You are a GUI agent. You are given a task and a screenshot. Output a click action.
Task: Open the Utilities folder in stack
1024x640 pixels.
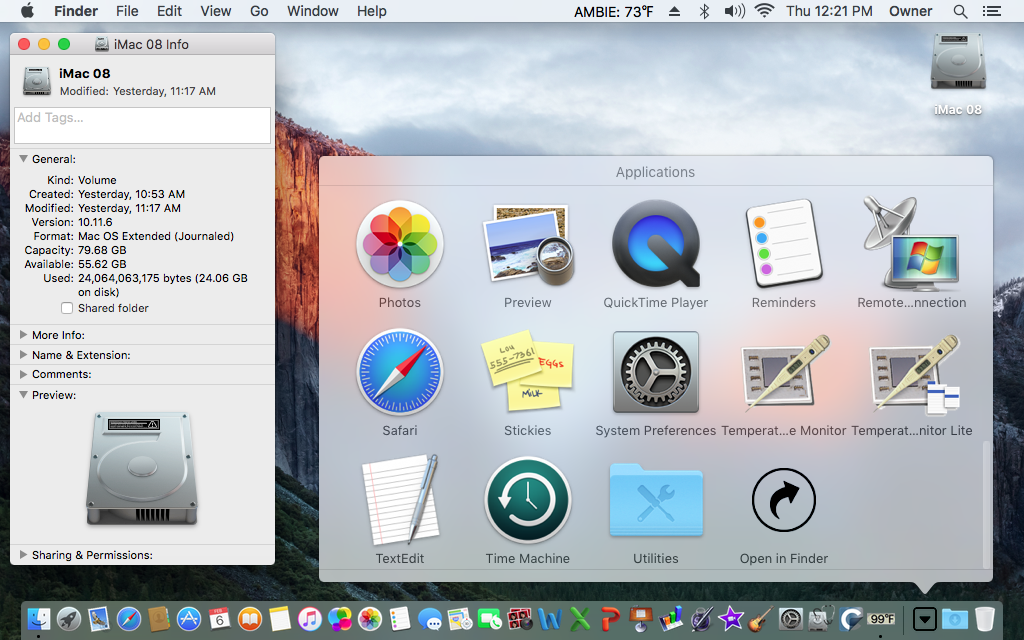[x=656, y=500]
